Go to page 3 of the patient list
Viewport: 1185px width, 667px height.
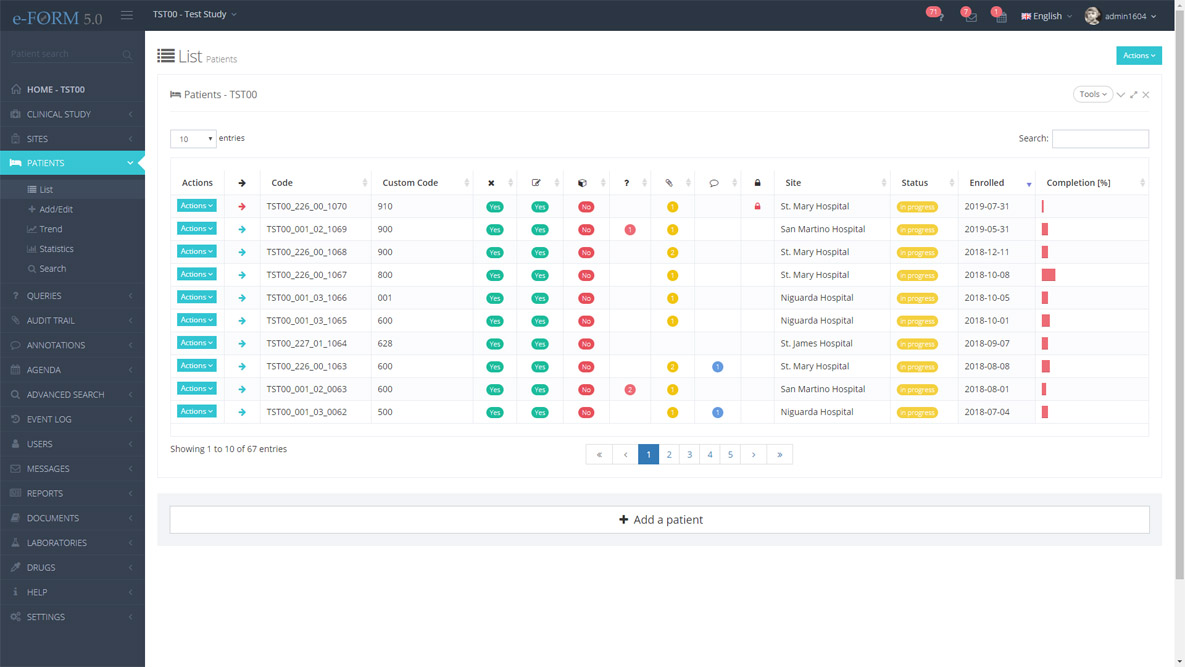click(x=689, y=455)
